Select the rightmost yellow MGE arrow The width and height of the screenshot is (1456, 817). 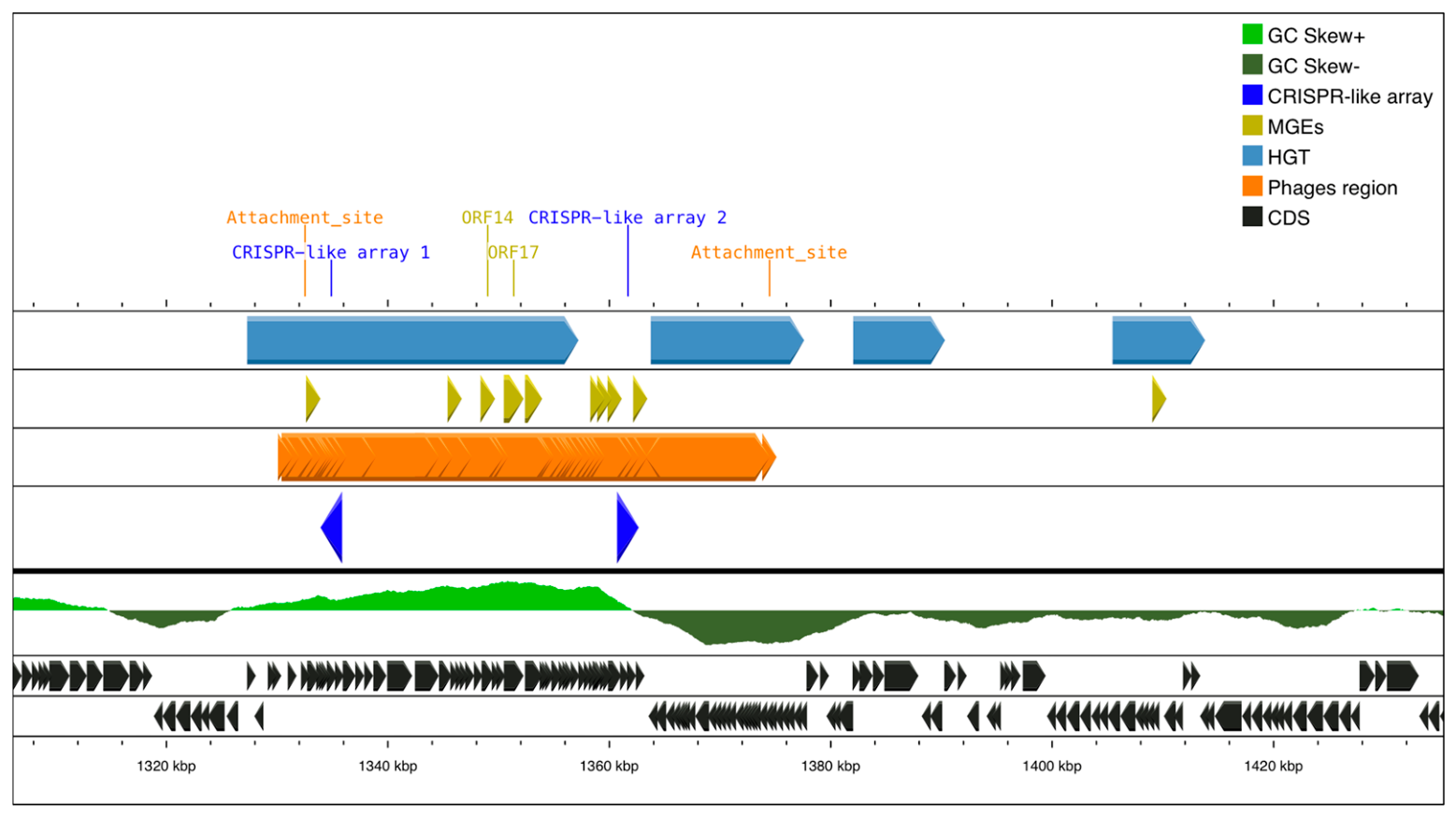point(1159,399)
